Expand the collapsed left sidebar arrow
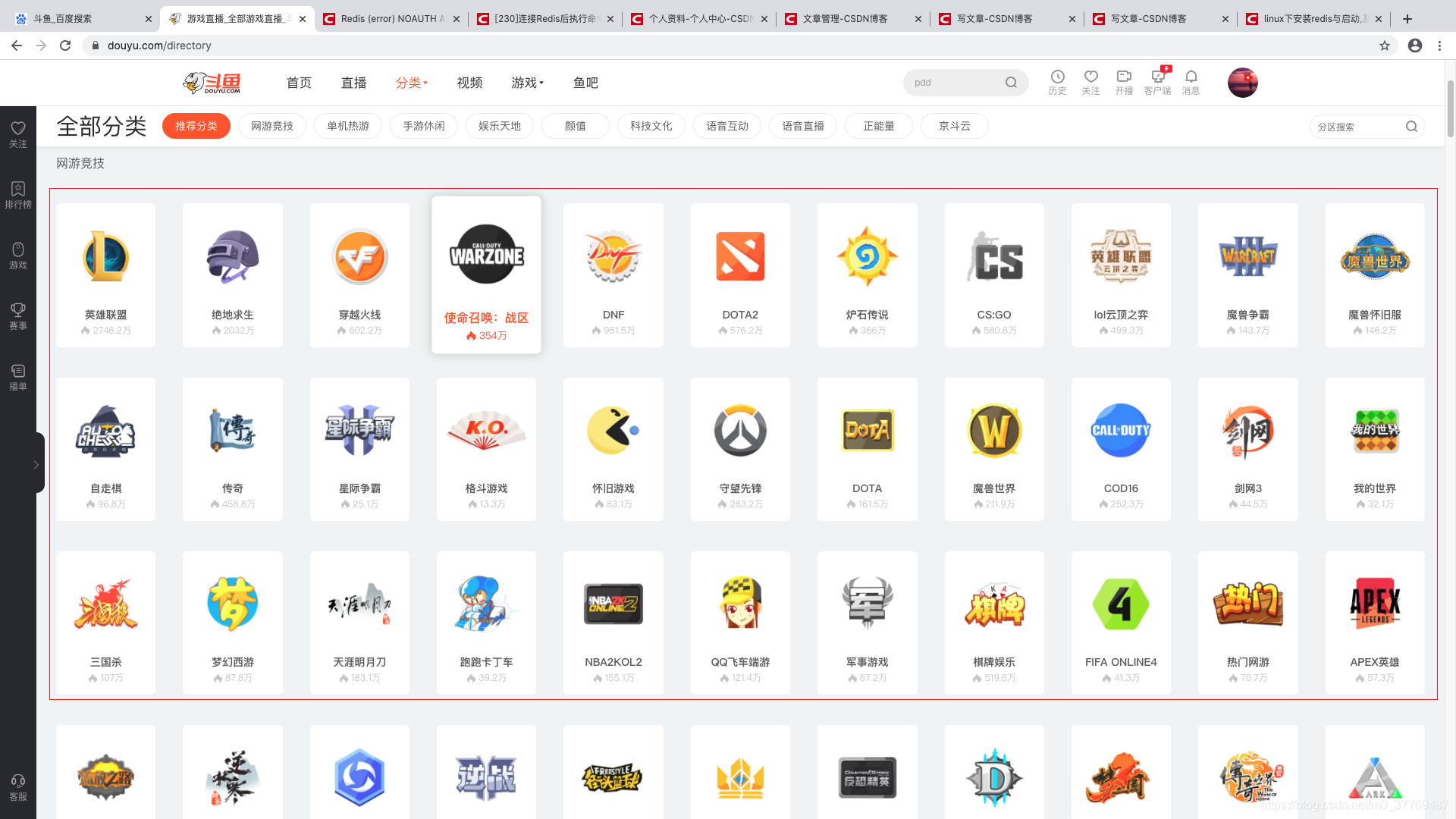This screenshot has width=1456, height=819. click(36, 464)
